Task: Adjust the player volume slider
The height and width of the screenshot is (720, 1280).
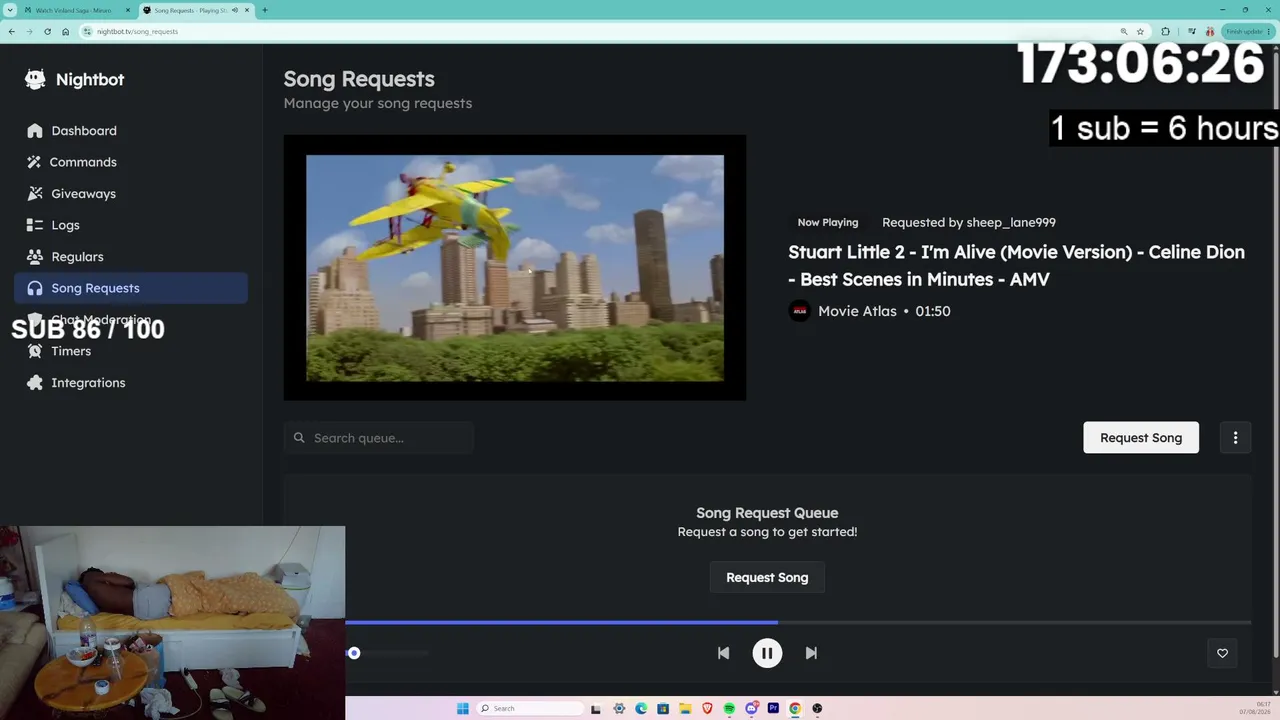Action: [388, 653]
